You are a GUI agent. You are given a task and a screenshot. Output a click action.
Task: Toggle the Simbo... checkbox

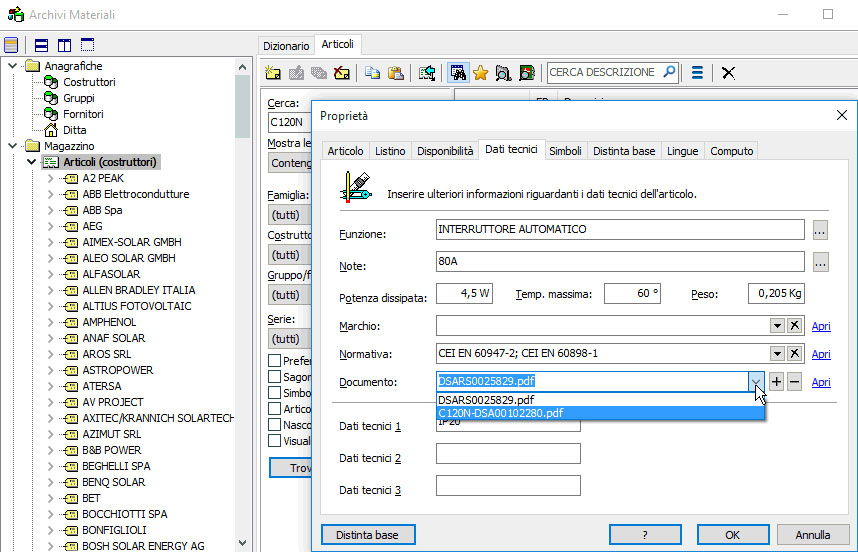pos(275,393)
